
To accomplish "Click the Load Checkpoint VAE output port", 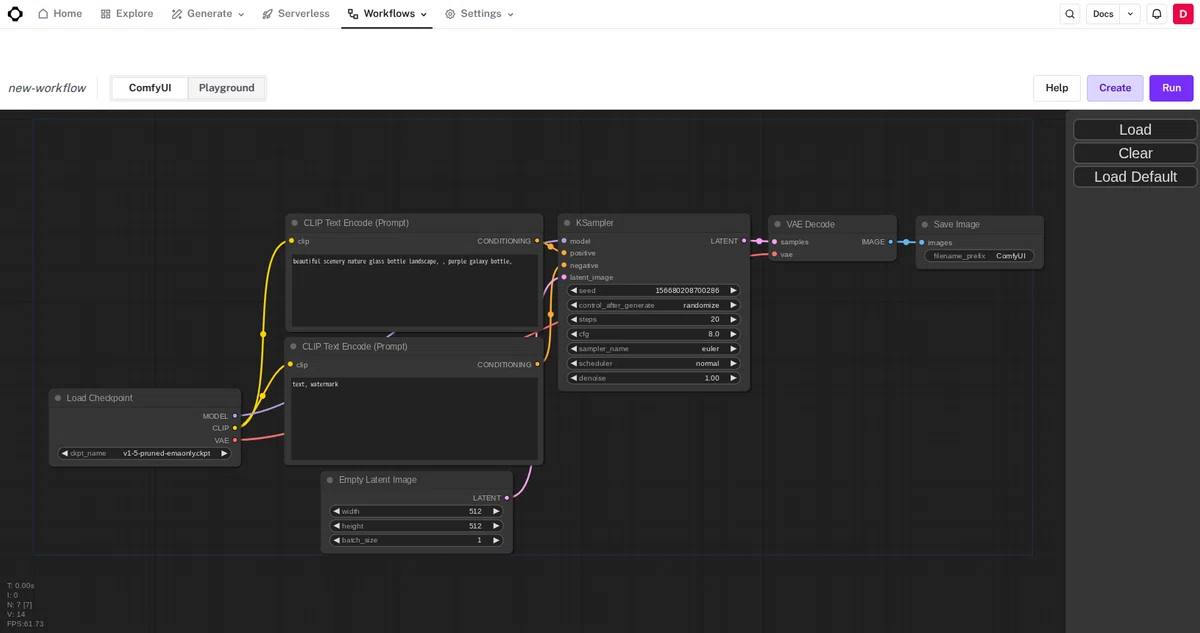I will (235, 440).
